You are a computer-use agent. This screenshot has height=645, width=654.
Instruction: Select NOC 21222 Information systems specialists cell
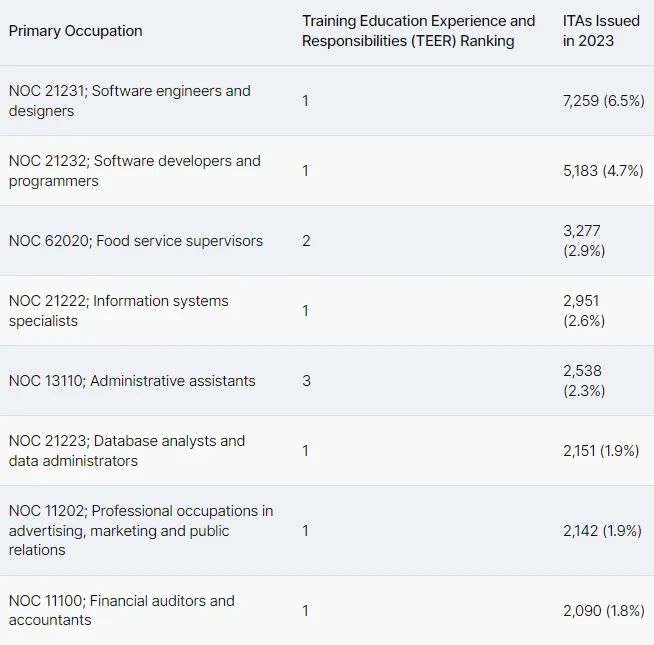pyautogui.click(x=118, y=311)
